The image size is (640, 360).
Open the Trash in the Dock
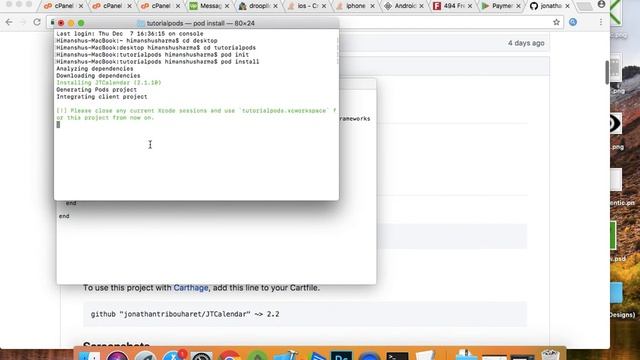coord(551,354)
